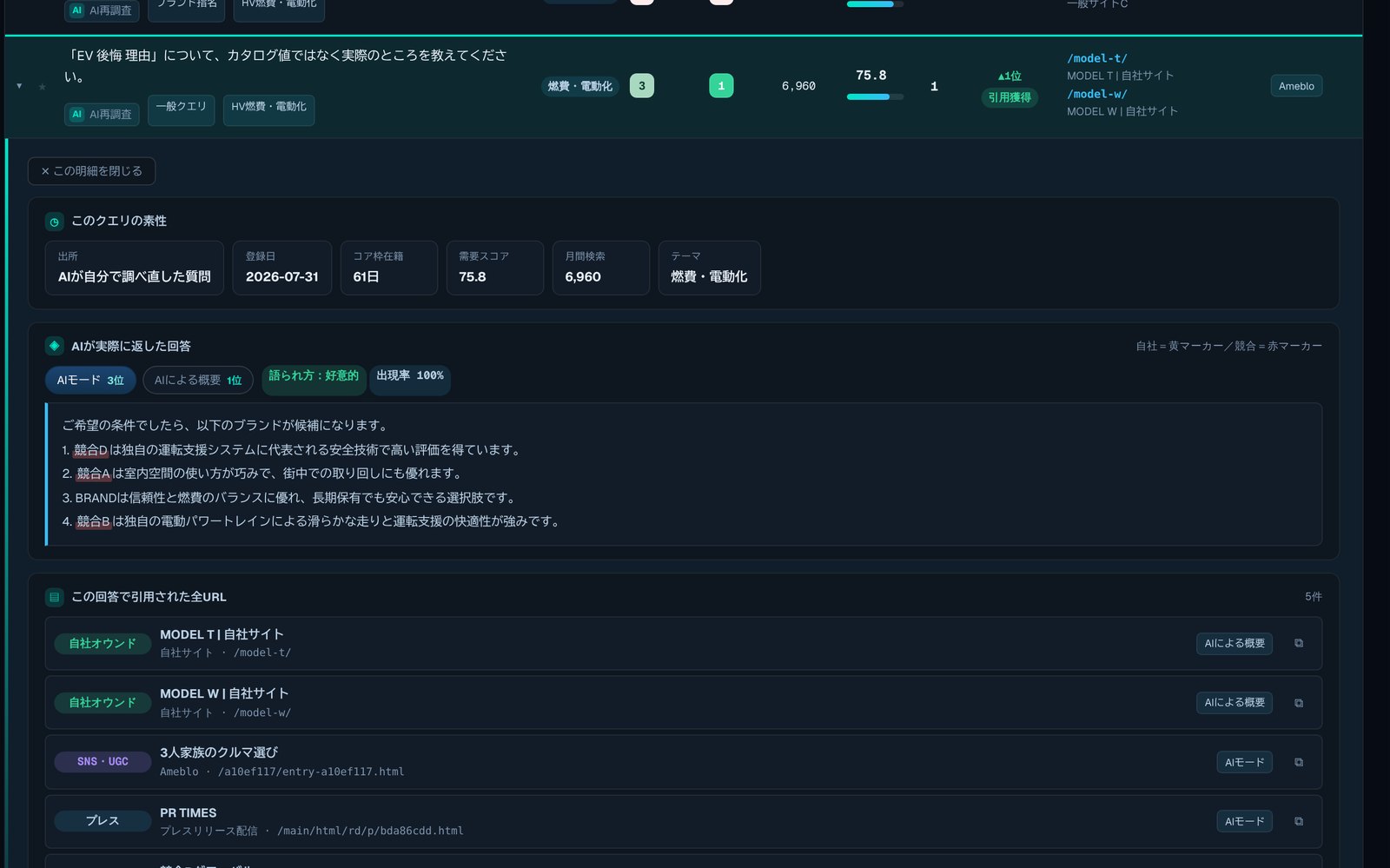Click the AIモード badge on 3人家族のクルマ選び row

point(1244,762)
